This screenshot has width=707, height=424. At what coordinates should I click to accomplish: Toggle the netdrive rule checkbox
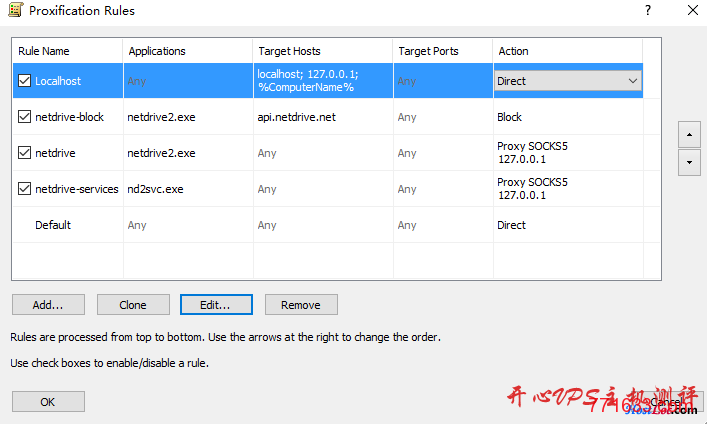(25, 153)
